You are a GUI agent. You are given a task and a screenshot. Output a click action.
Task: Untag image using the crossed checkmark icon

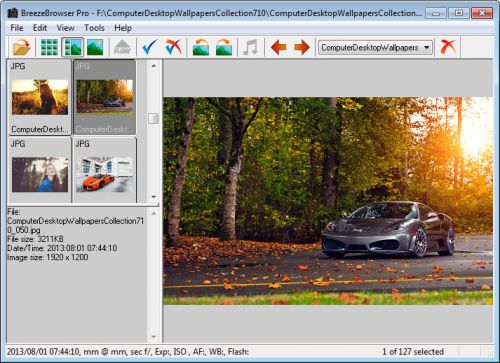[x=174, y=47]
